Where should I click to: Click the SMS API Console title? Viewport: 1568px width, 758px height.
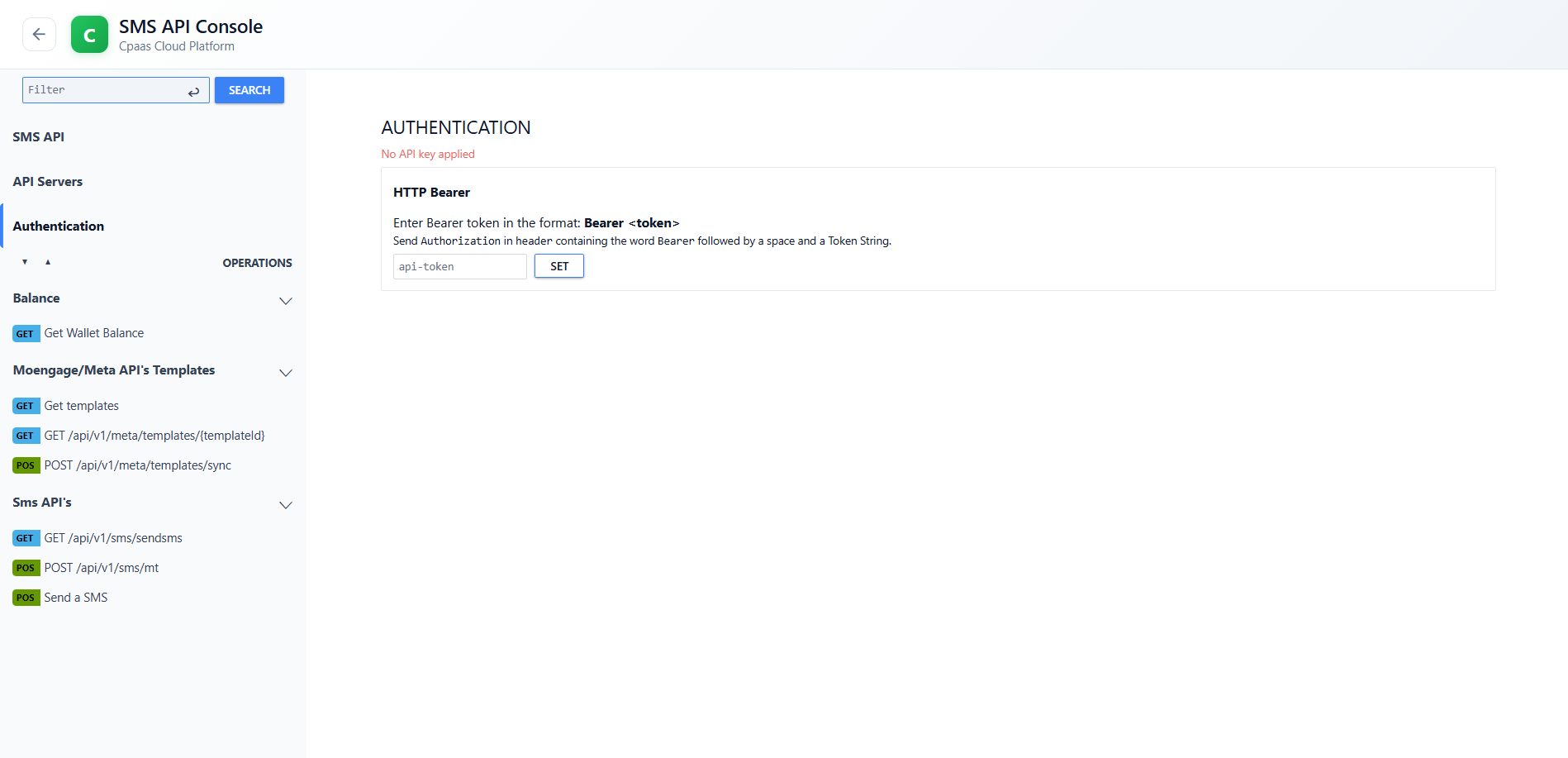(x=191, y=26)
